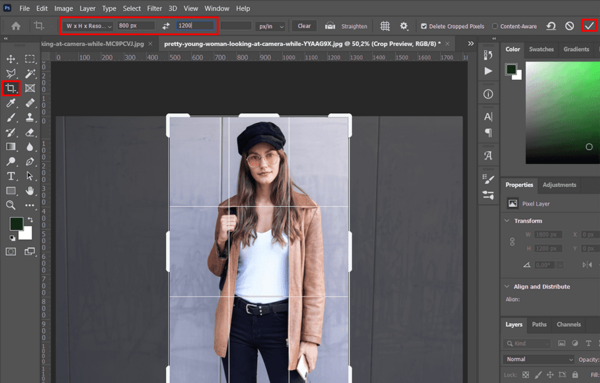This screenshot has height=383, width=600.
Task: Open the W x H x Resolution preset dropdown
Action: point(88,26)
